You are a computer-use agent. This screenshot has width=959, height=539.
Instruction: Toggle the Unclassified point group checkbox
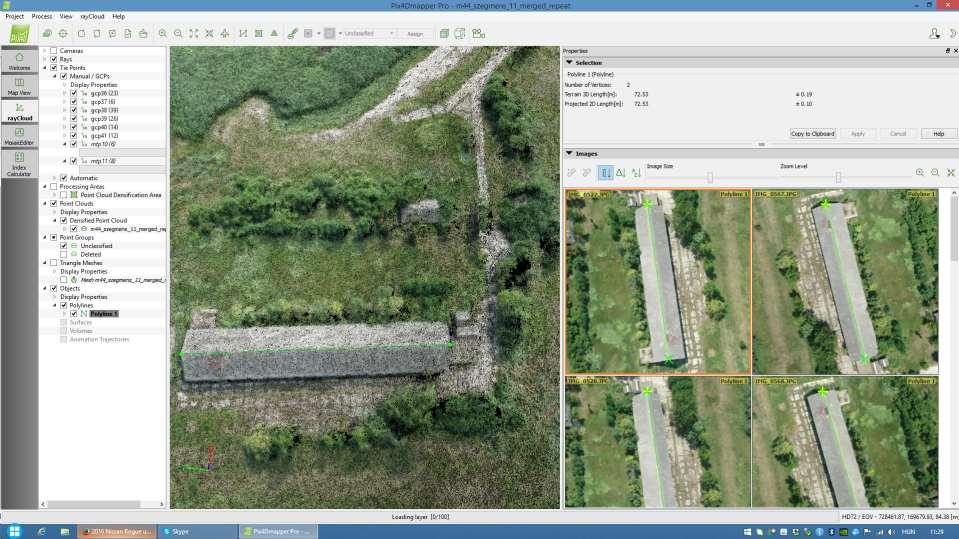tap(64, 246)
